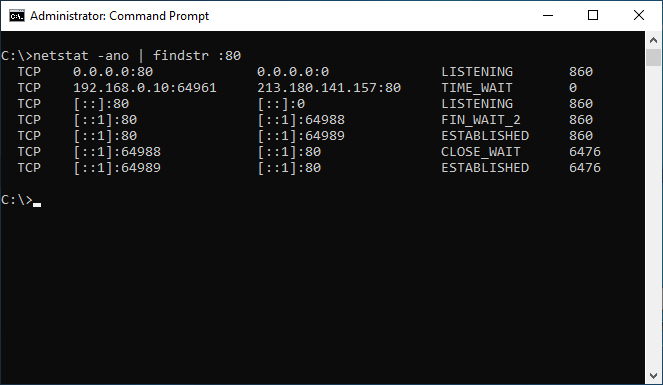
Task: Click the scrollbar down arrow
Action: [x=653, y=376]
